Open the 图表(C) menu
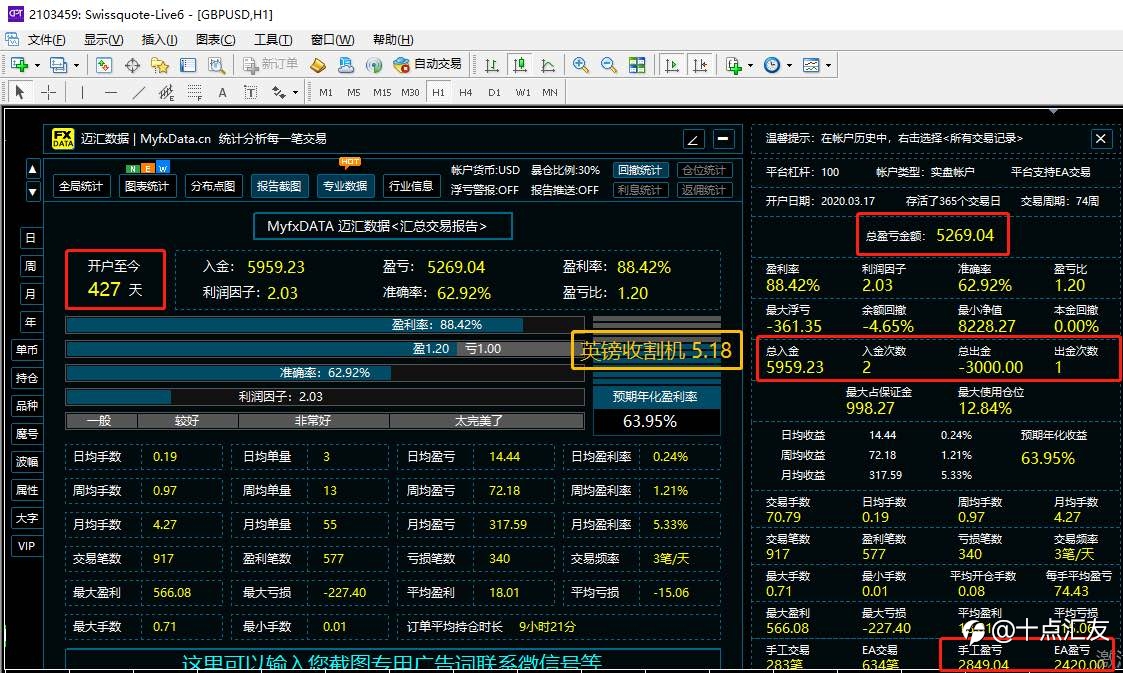This screenshot has width=1123, height=673. [x=216, y=39]
